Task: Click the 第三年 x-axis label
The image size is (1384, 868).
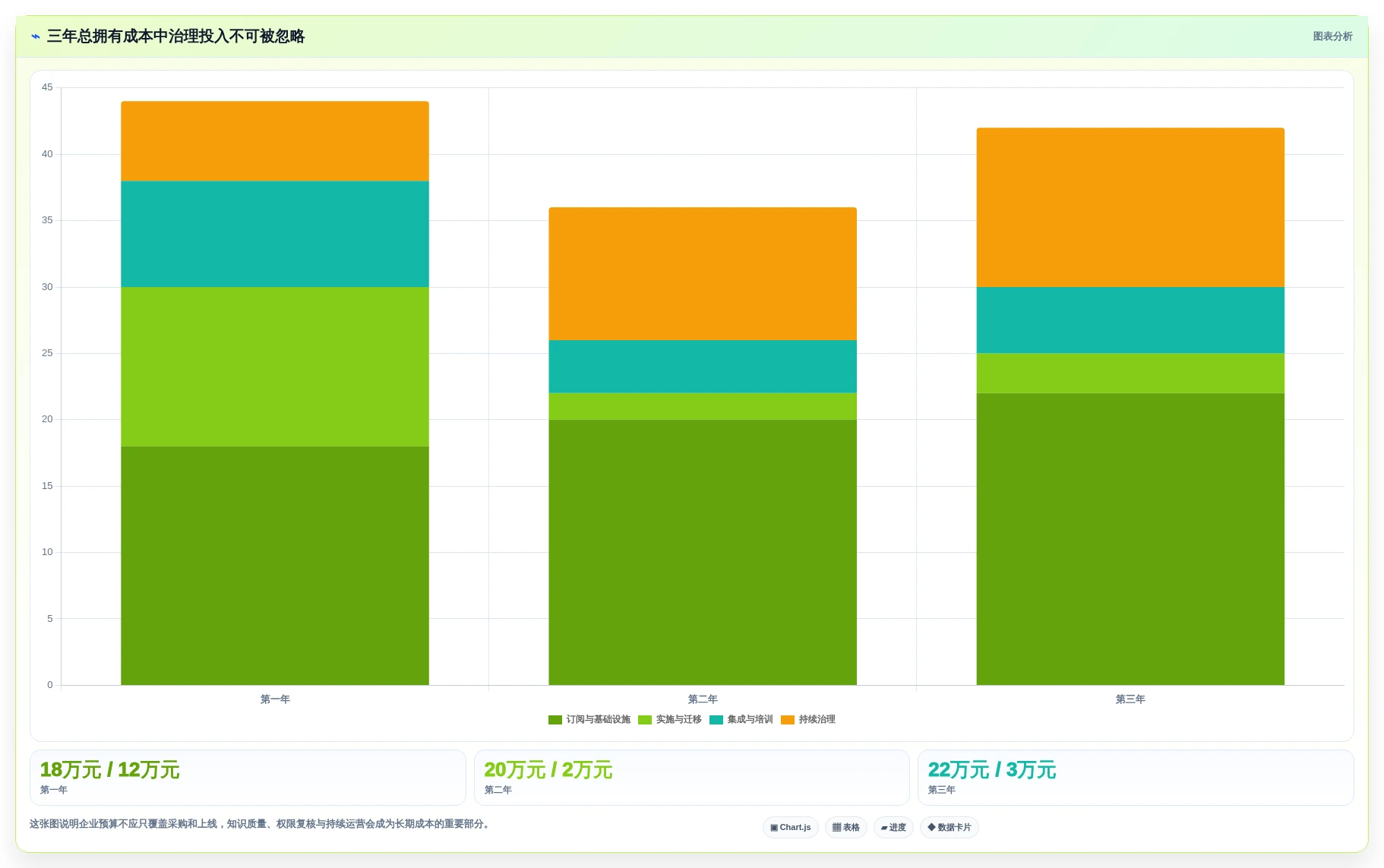Action: 1130,699
